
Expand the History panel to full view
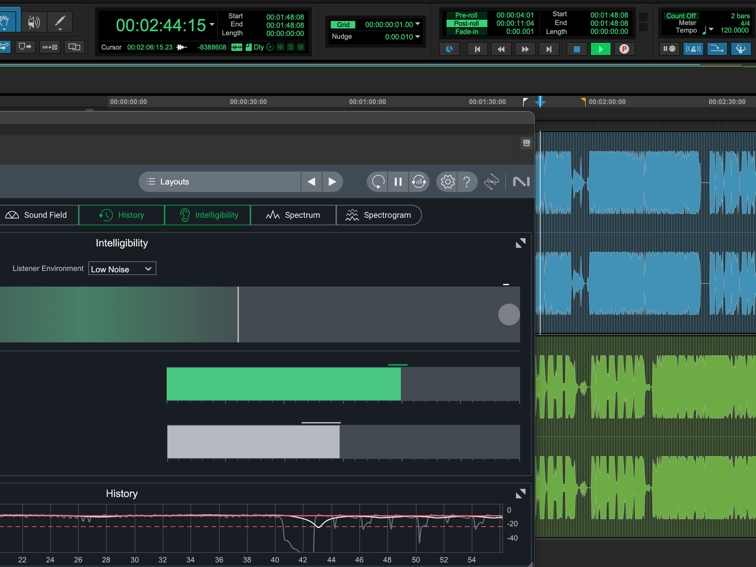tap(521, 494)
